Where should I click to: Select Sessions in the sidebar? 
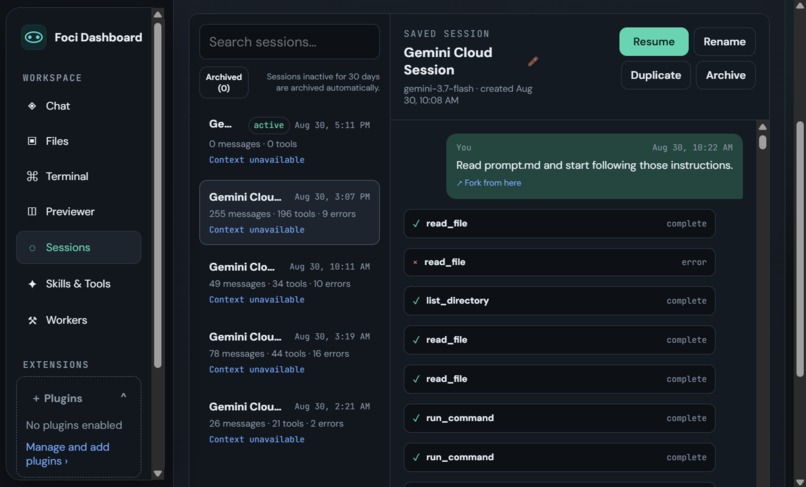[79, 247]
